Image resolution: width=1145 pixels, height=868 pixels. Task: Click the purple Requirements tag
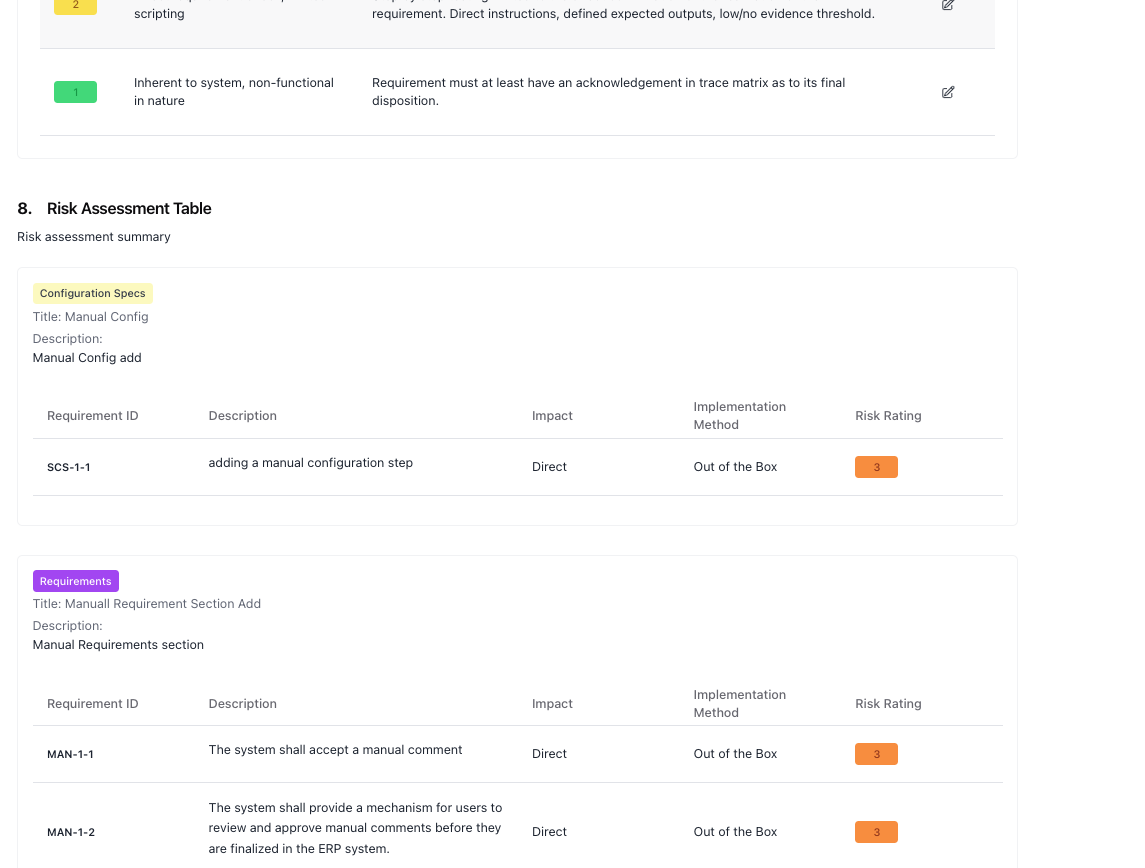point(76,581)
